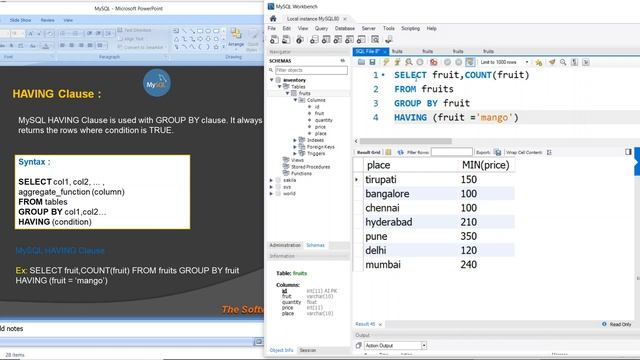The width and height of the screenshot is (640, 360).
Task: Click open SQL script icon in main toolbar
Action: [x=287, y=40]
